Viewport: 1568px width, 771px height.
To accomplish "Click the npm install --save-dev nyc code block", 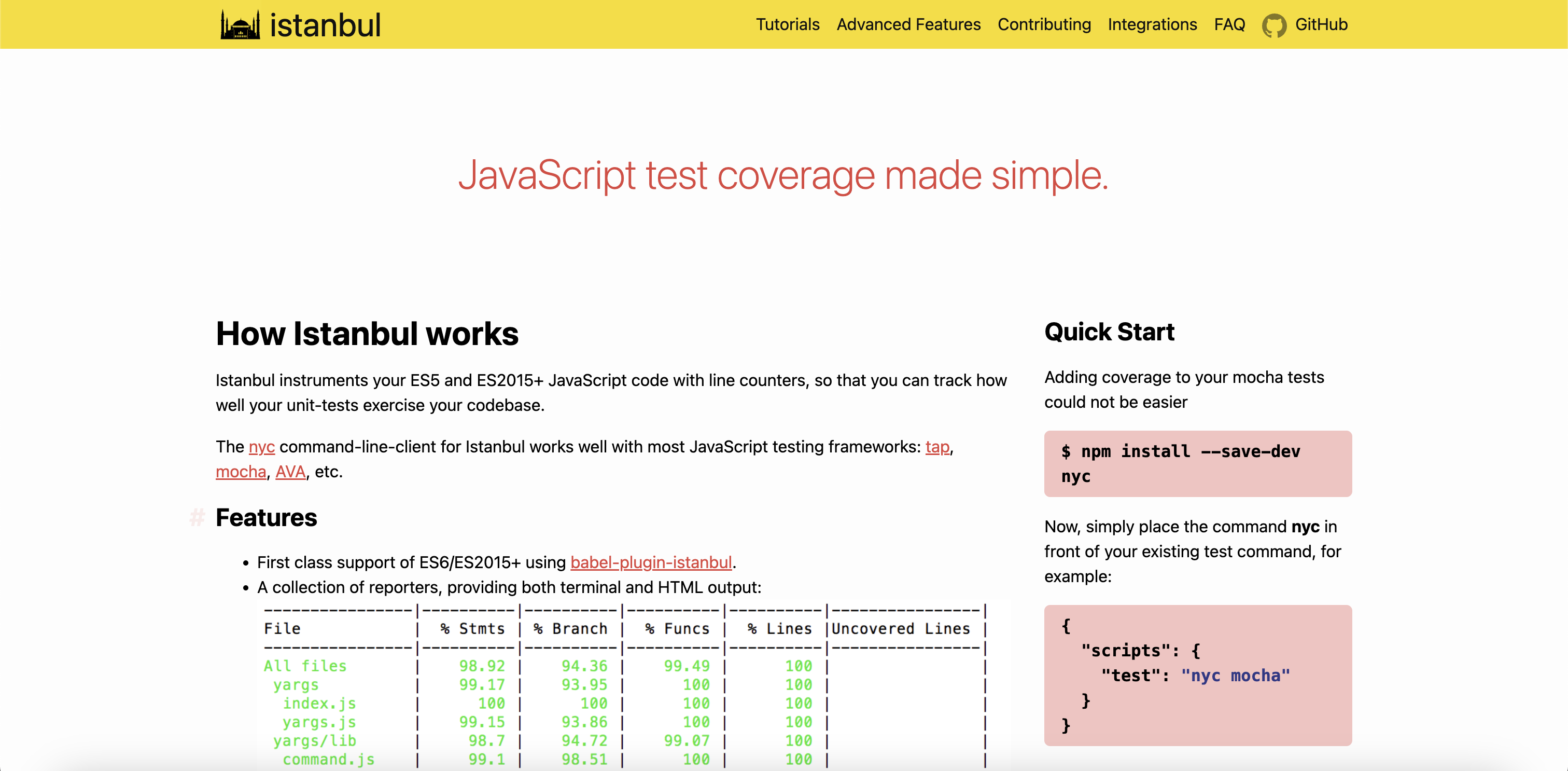I will pyautogui.click(x=1197, y=464).
